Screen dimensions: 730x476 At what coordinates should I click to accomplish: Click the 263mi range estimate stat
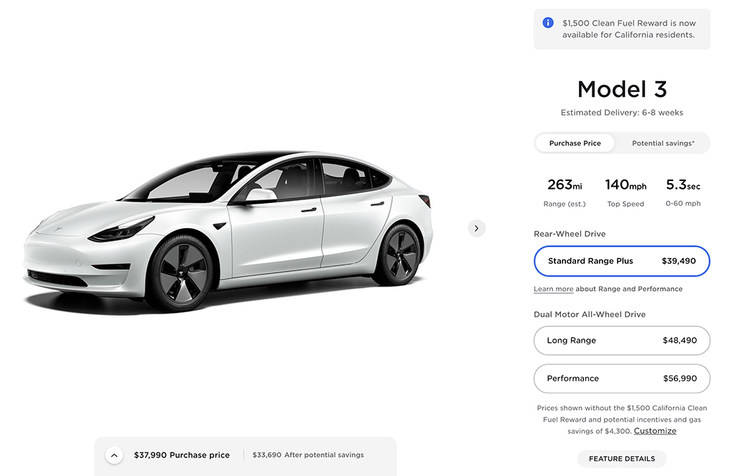564,190
